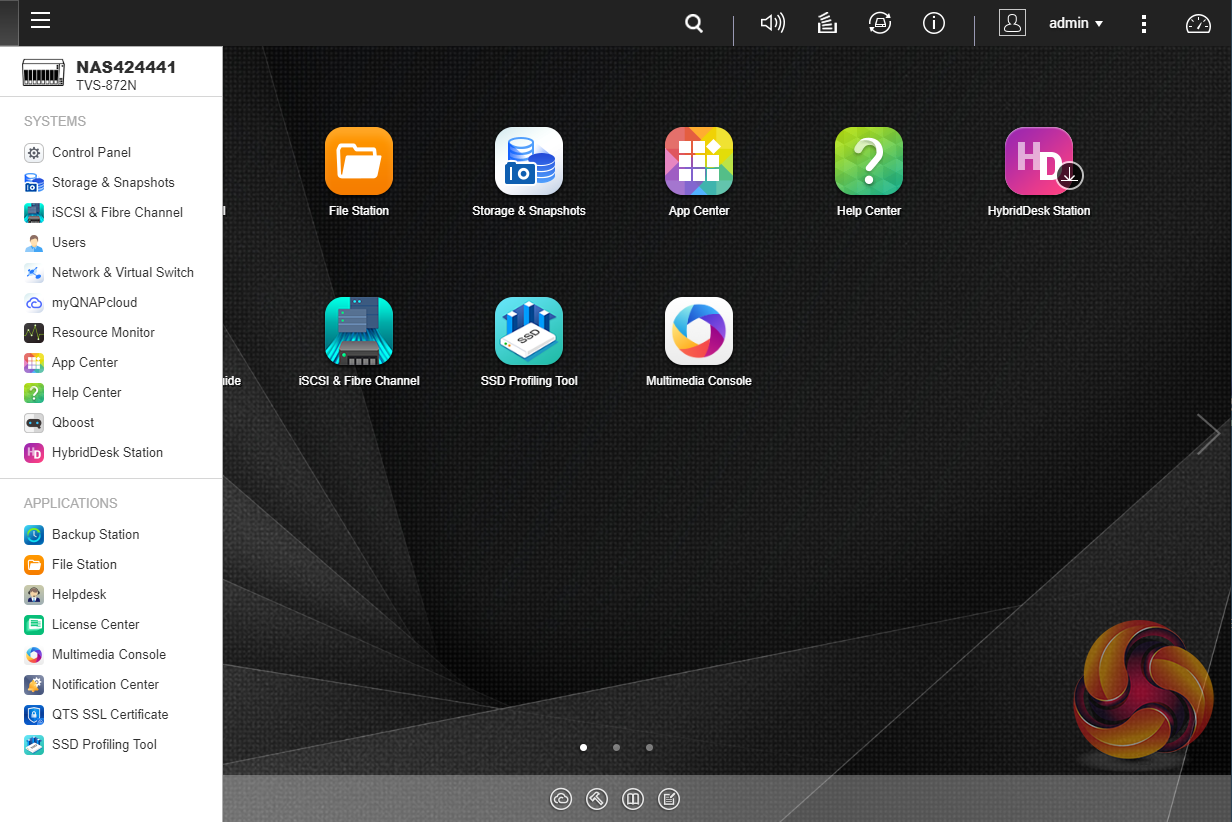Image resolution: width=1232 pixels, height=823 pixels.
Task: Click myQNAPcloud icon in bottom bar
Action: coord(561,799)
